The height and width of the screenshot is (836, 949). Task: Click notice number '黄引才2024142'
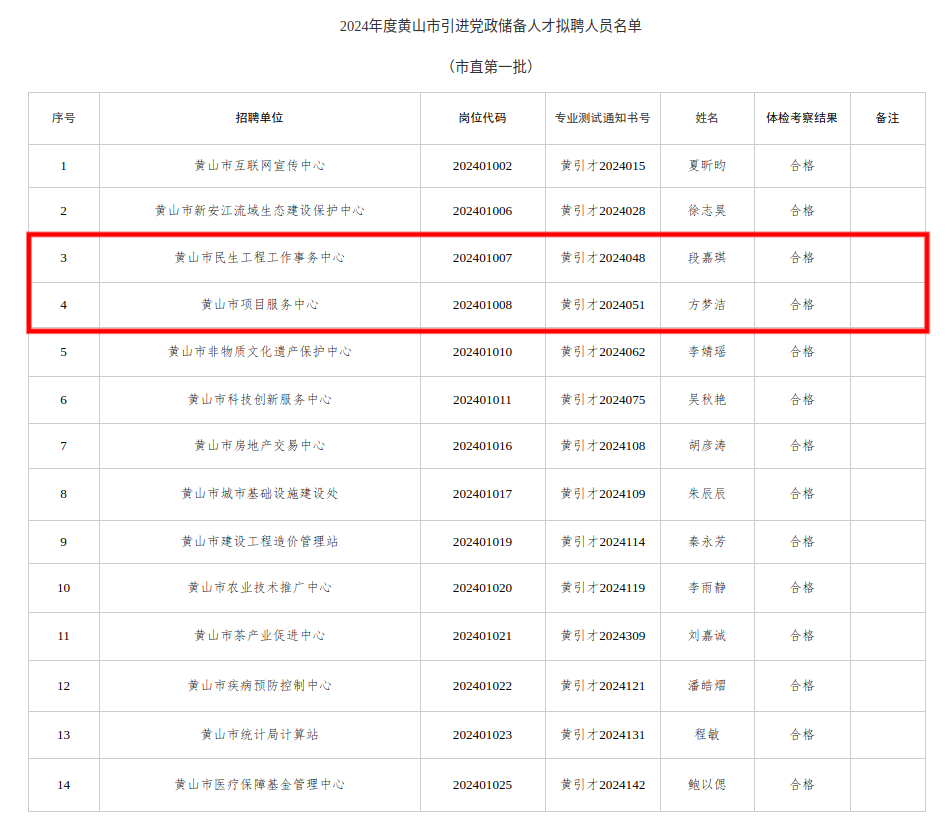point(603,785)
